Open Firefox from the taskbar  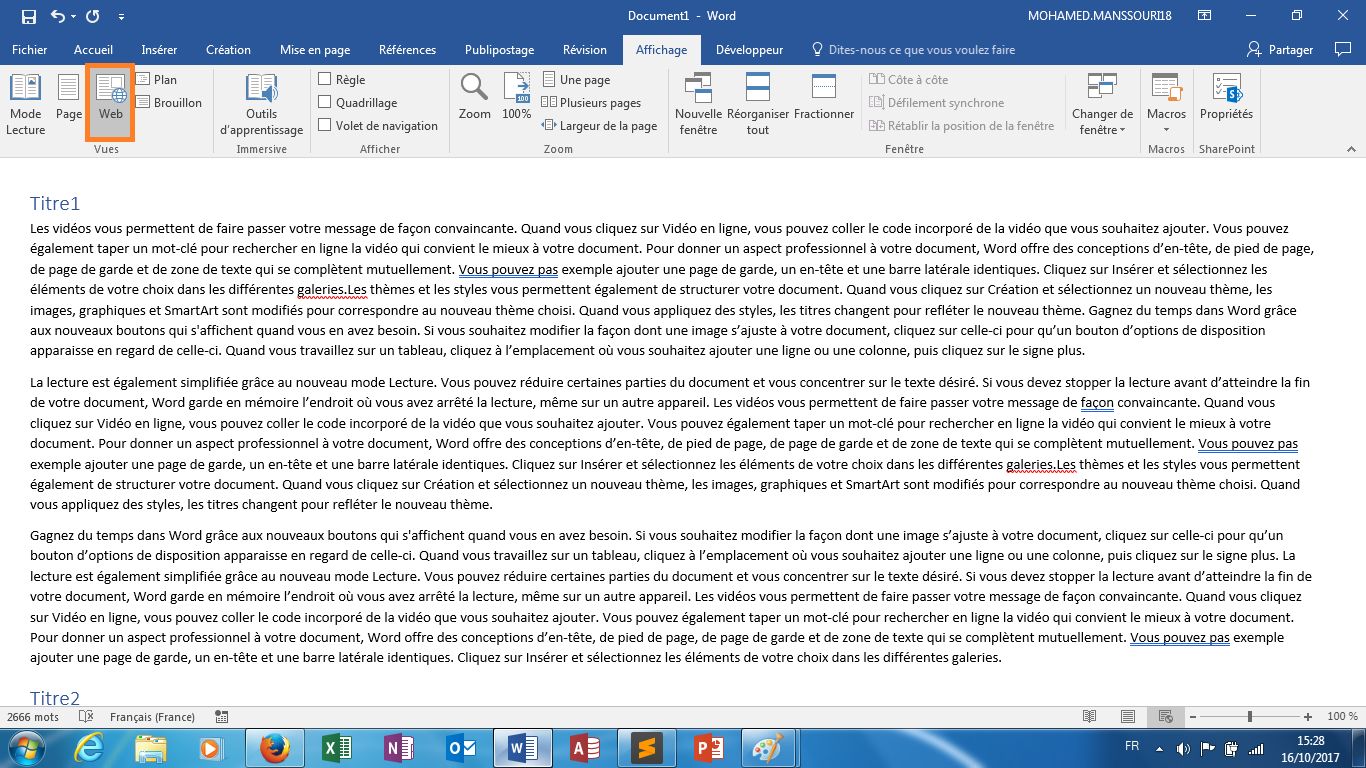[x=274, y=748]
